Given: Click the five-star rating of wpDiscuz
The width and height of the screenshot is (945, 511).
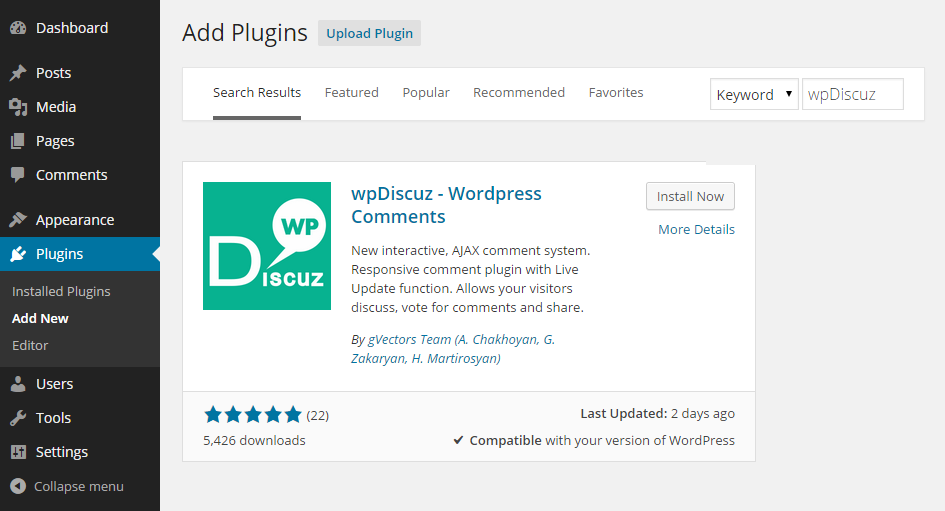Looking at the screenshot, I should tap(253, 415).
